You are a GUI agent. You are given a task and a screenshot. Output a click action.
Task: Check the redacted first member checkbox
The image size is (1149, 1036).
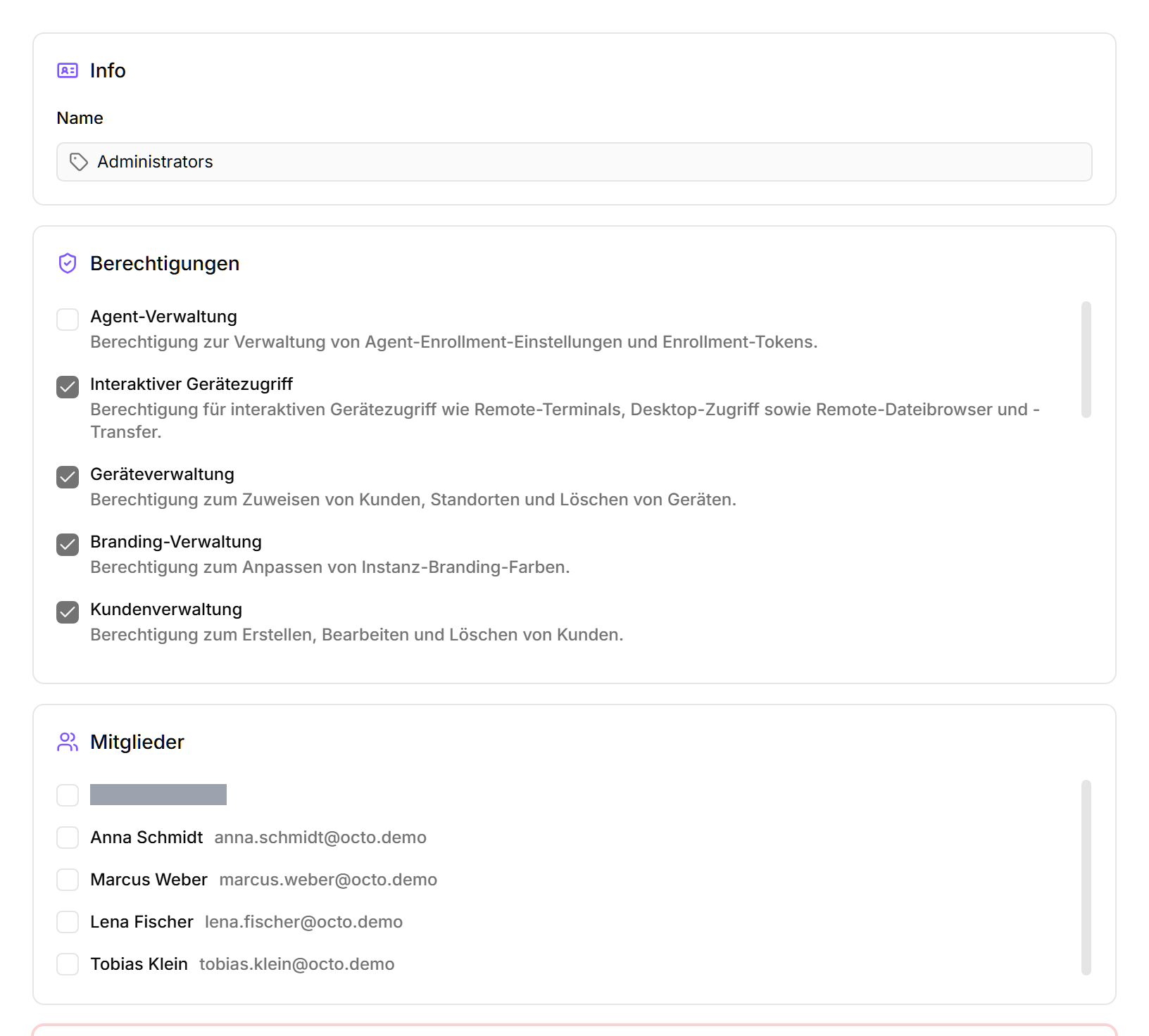(68, 795)
